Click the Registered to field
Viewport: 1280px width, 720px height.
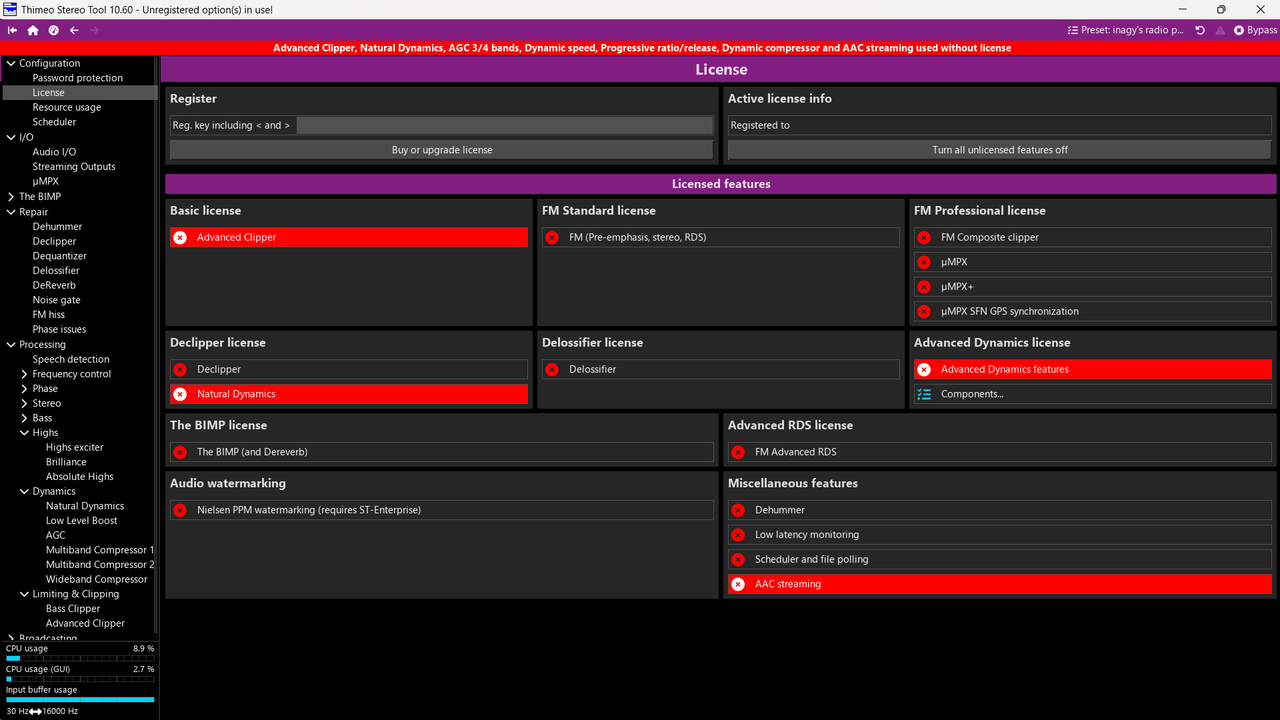click(1000, 125)
